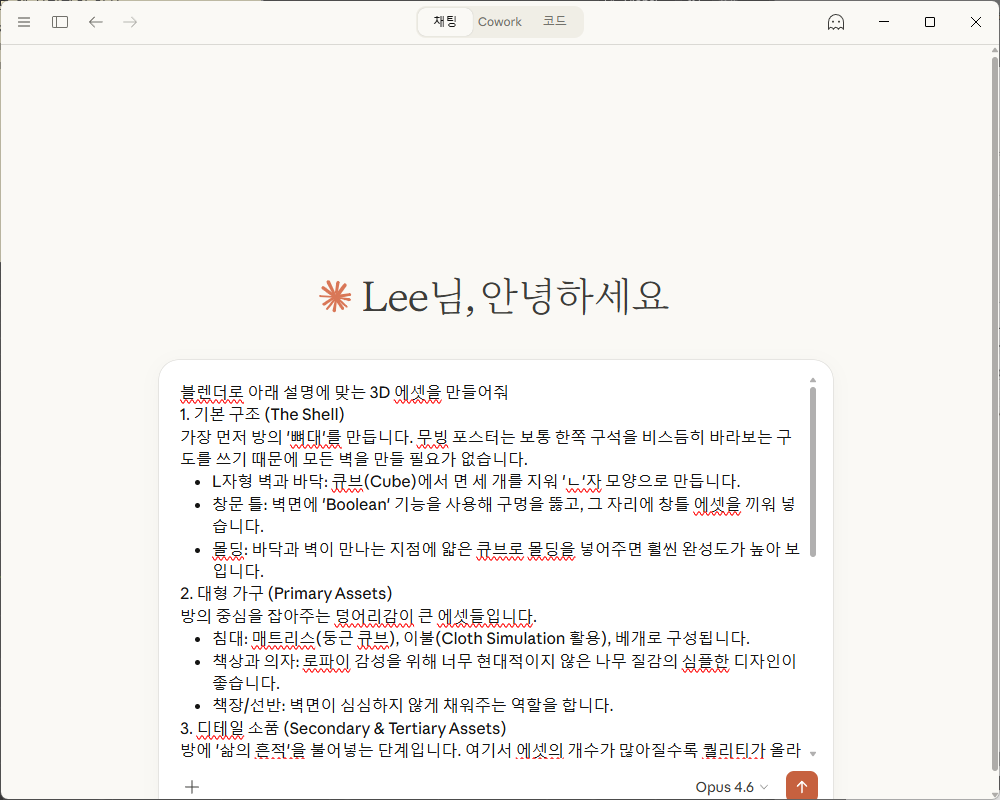This screenshot has height=800, width=1000.
Task: Click the orange Claude starburst logo
Action: coord(335,297)
